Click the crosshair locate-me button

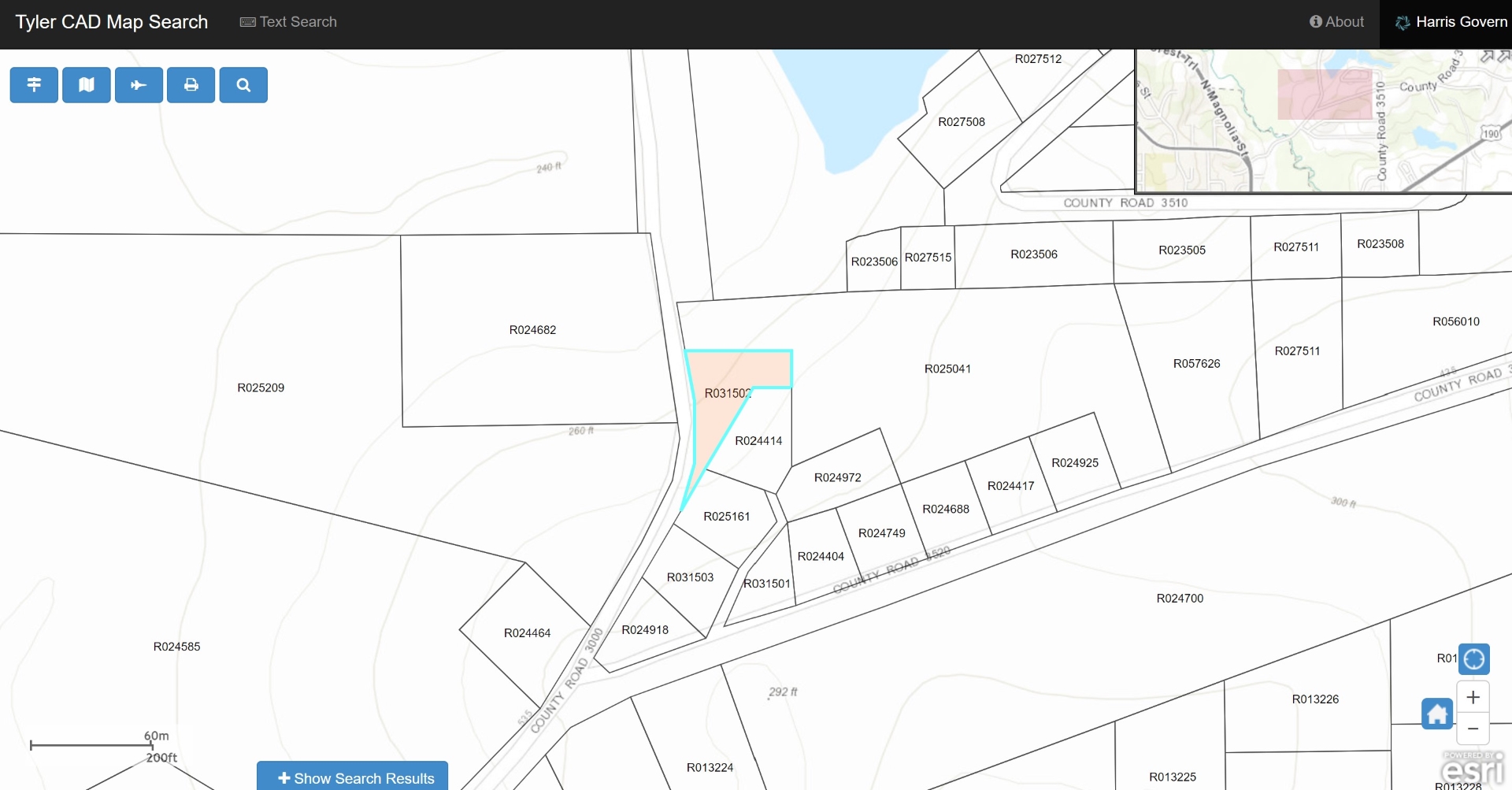click(x=1473, y=659)
